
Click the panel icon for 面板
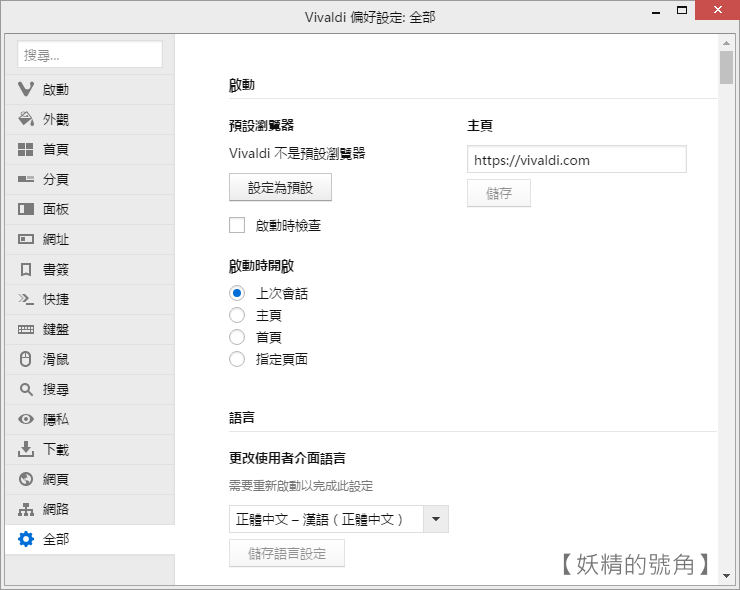pos(26,209)
